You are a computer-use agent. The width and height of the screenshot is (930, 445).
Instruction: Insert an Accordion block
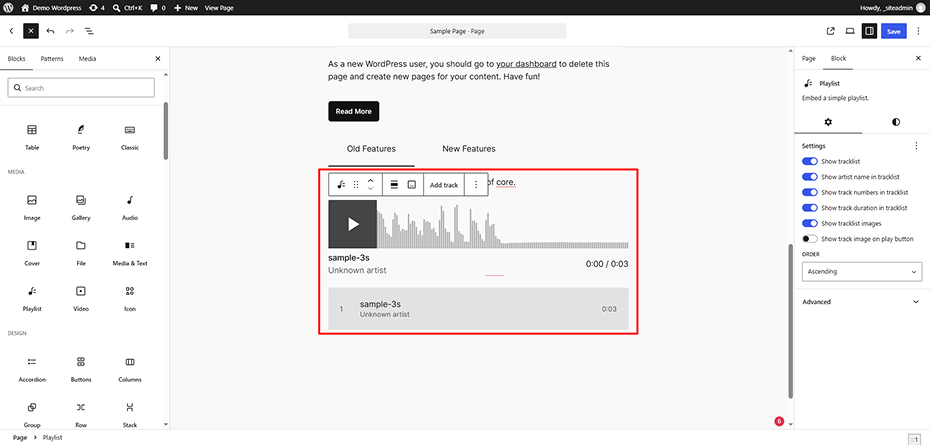[x=32, y=369]
